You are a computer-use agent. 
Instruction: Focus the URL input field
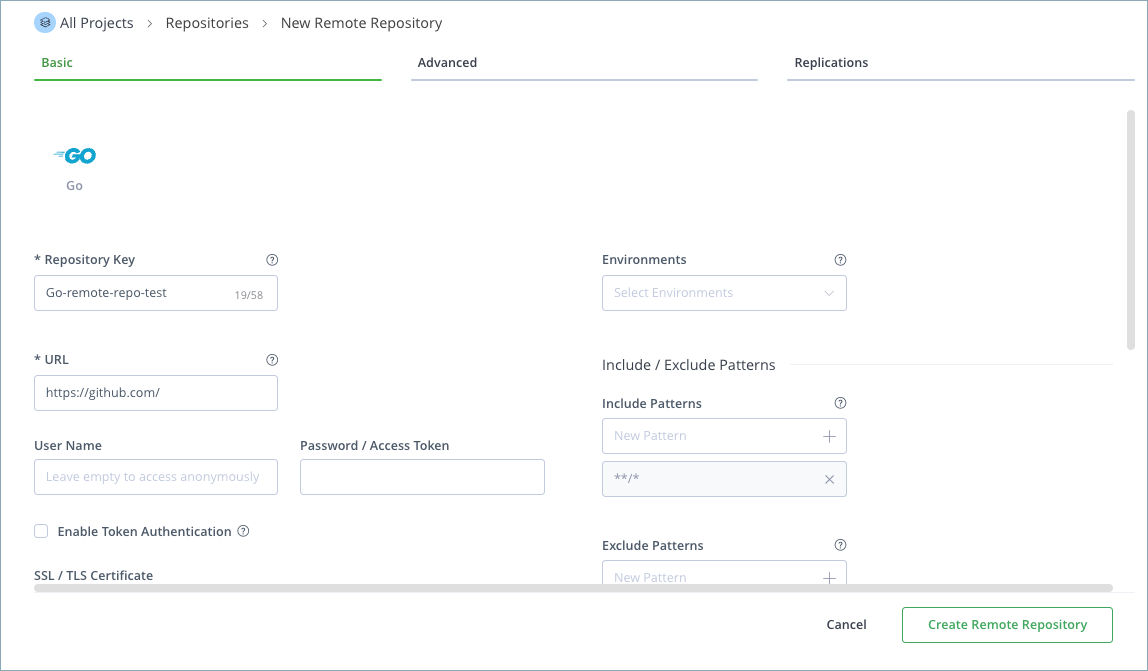(156, 393)
